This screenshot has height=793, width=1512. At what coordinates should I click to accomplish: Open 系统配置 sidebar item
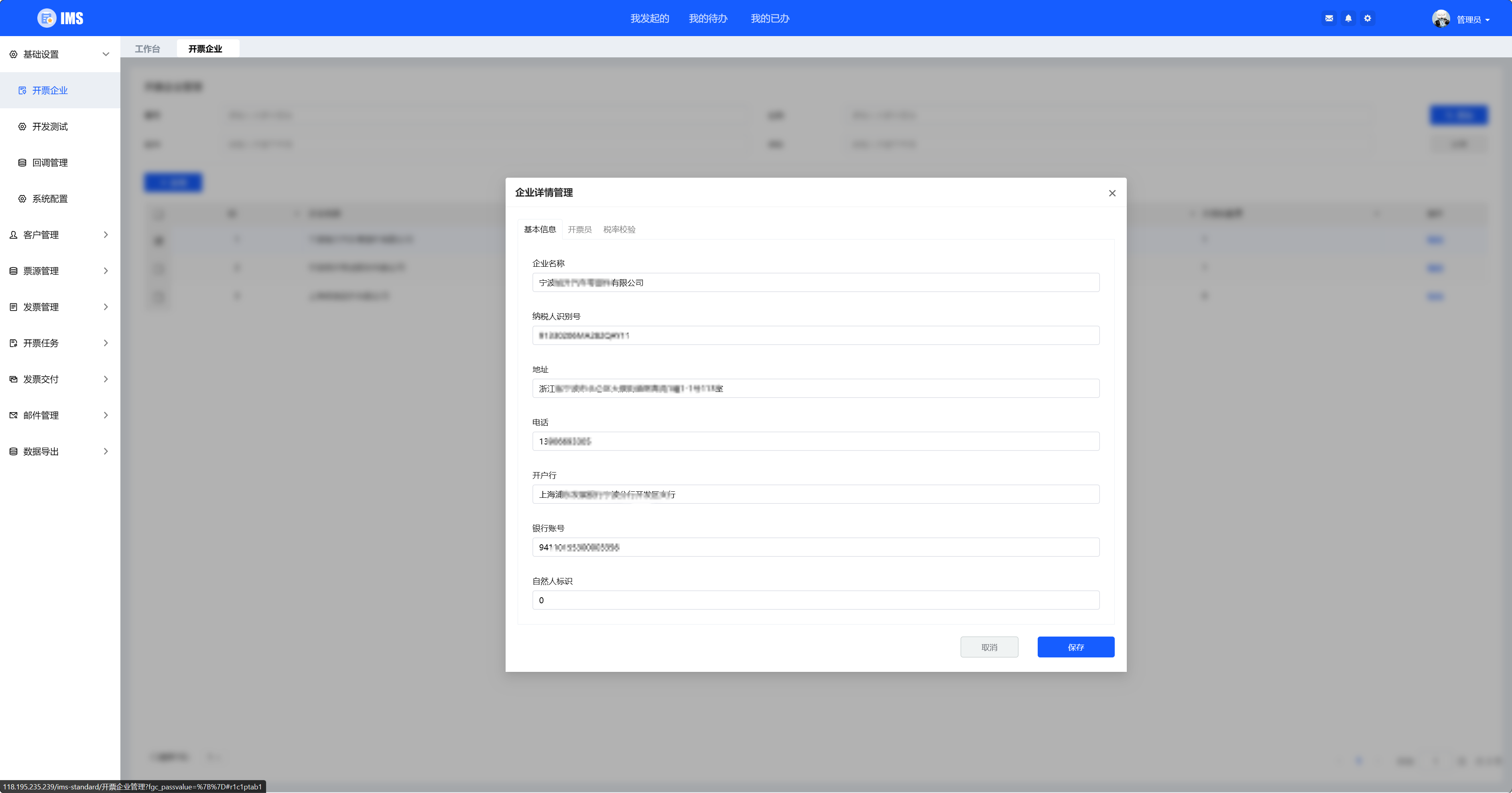(50, 199)
